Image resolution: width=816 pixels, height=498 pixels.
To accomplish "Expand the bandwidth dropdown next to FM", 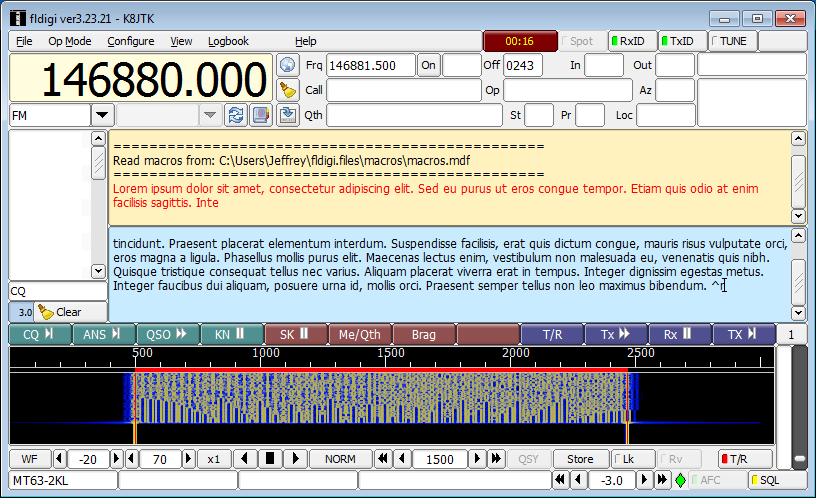I will point(210,115).
